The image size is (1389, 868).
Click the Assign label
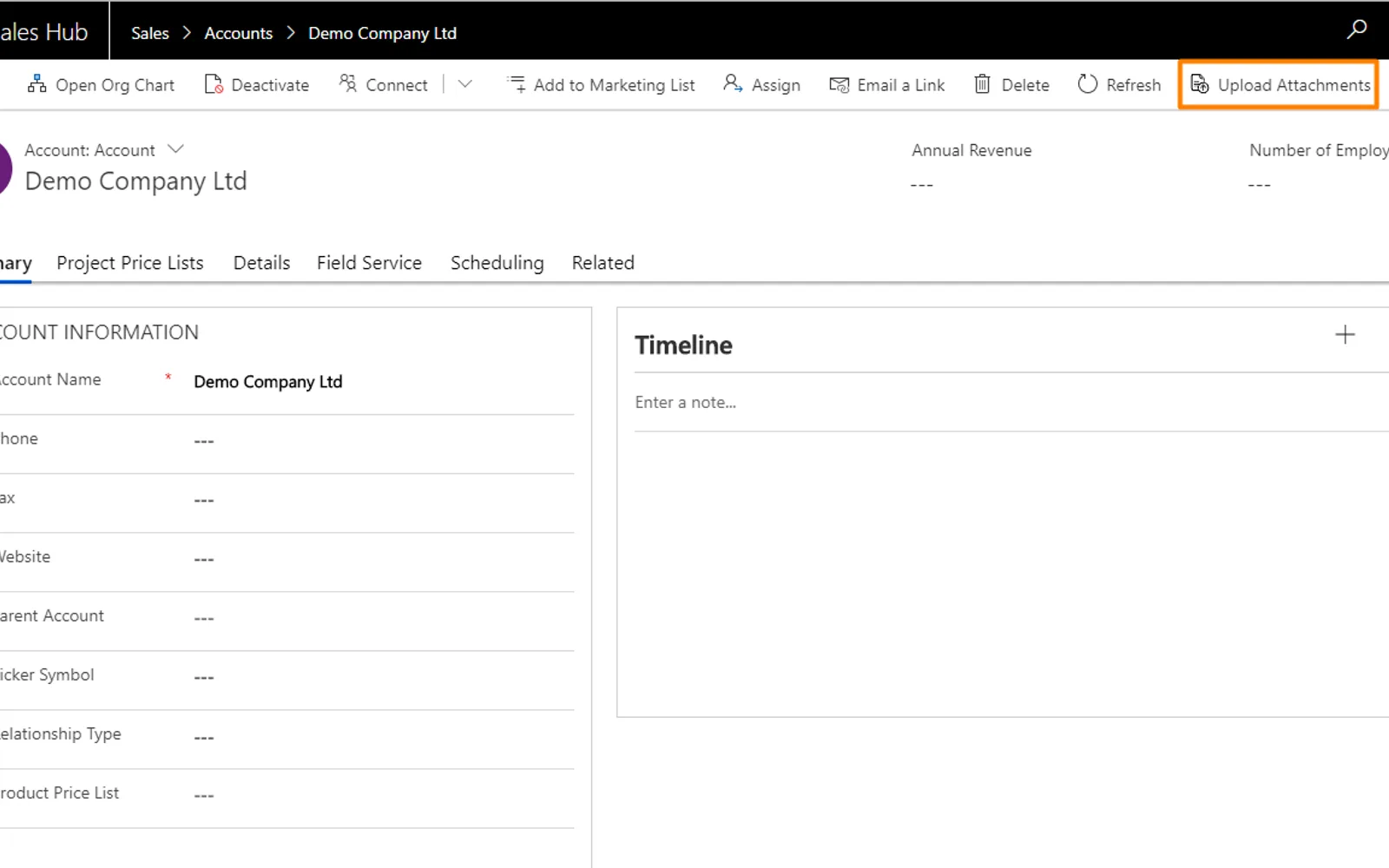(x=776, y=85)
